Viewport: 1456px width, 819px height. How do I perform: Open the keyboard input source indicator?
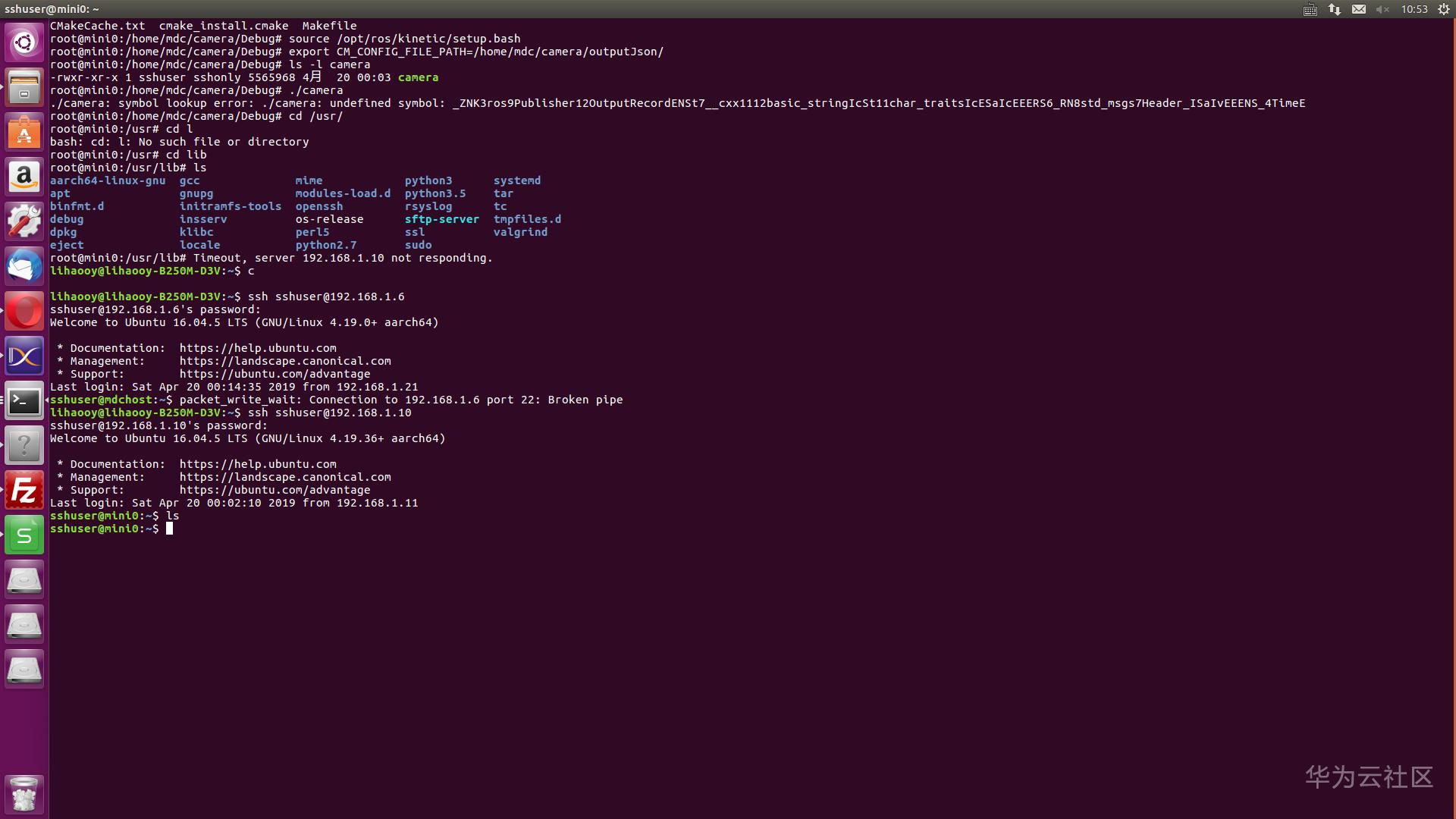click(x=1310, y=9)
